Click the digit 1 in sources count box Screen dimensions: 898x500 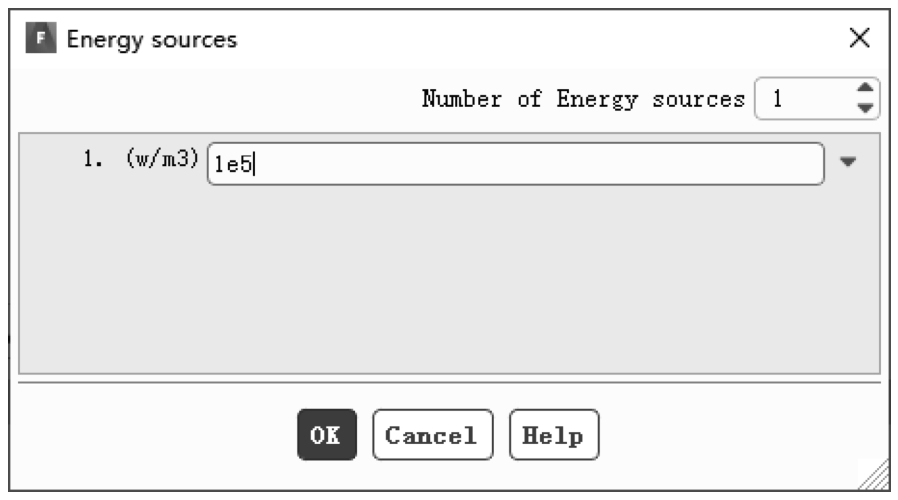click(x=777, y=99)
